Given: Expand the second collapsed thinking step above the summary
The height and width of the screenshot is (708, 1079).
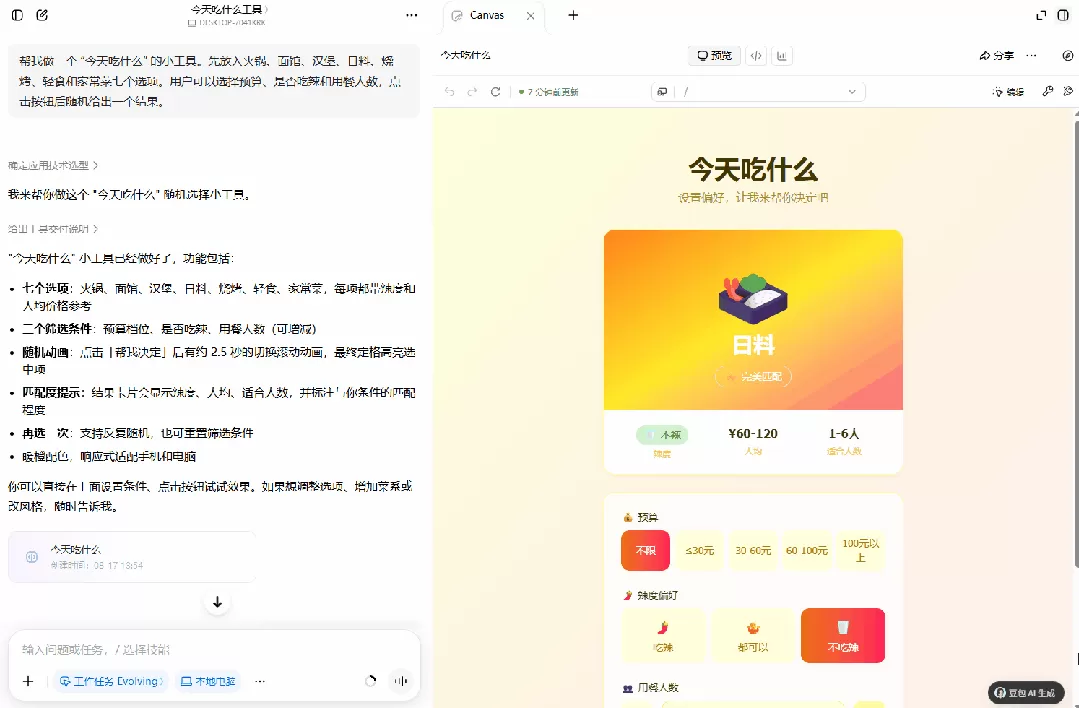Looking at the screenshot, I should [x=53, y=228].
